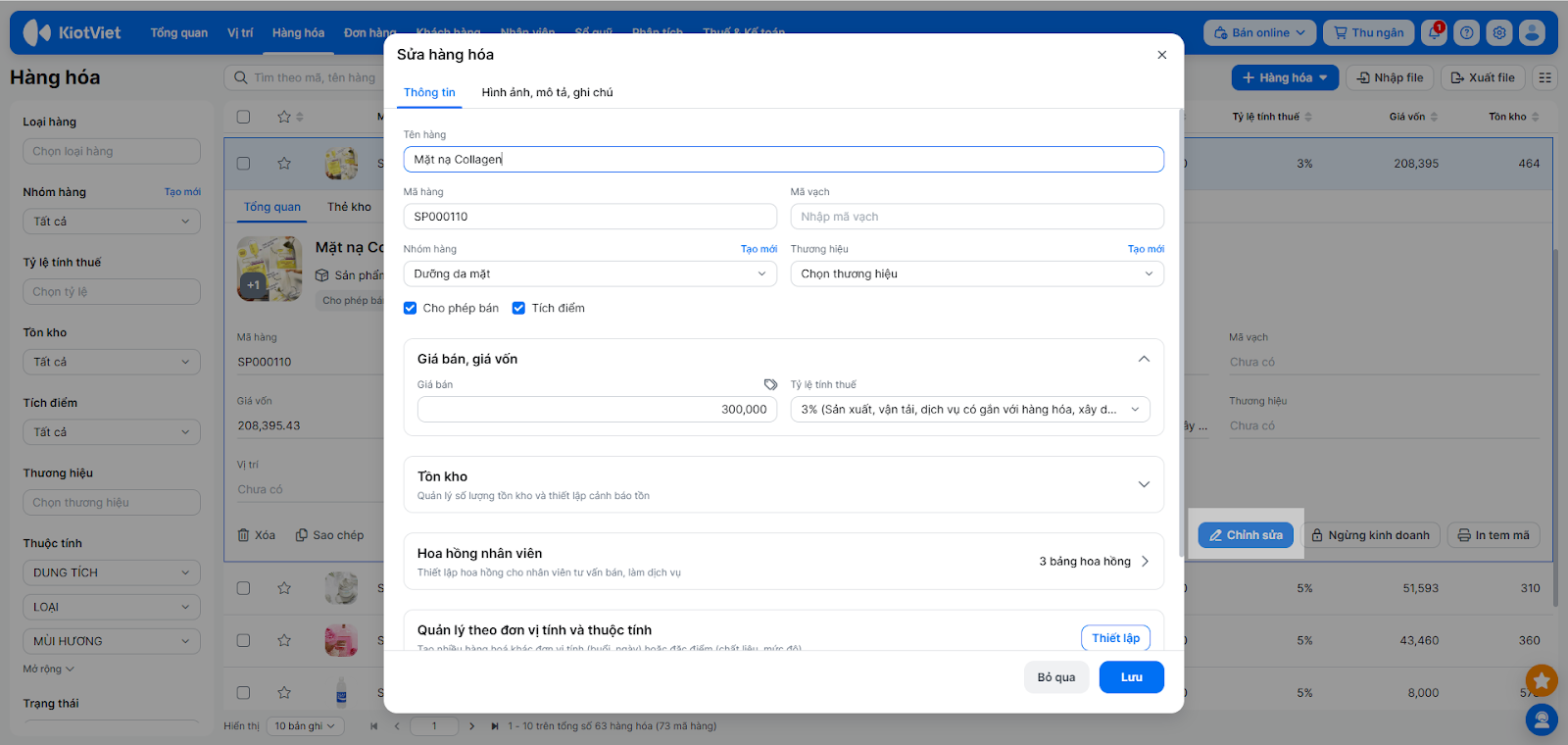Open the notifications bell
The height and width of the screenshot is (745, 1568).
[1435, 32]
